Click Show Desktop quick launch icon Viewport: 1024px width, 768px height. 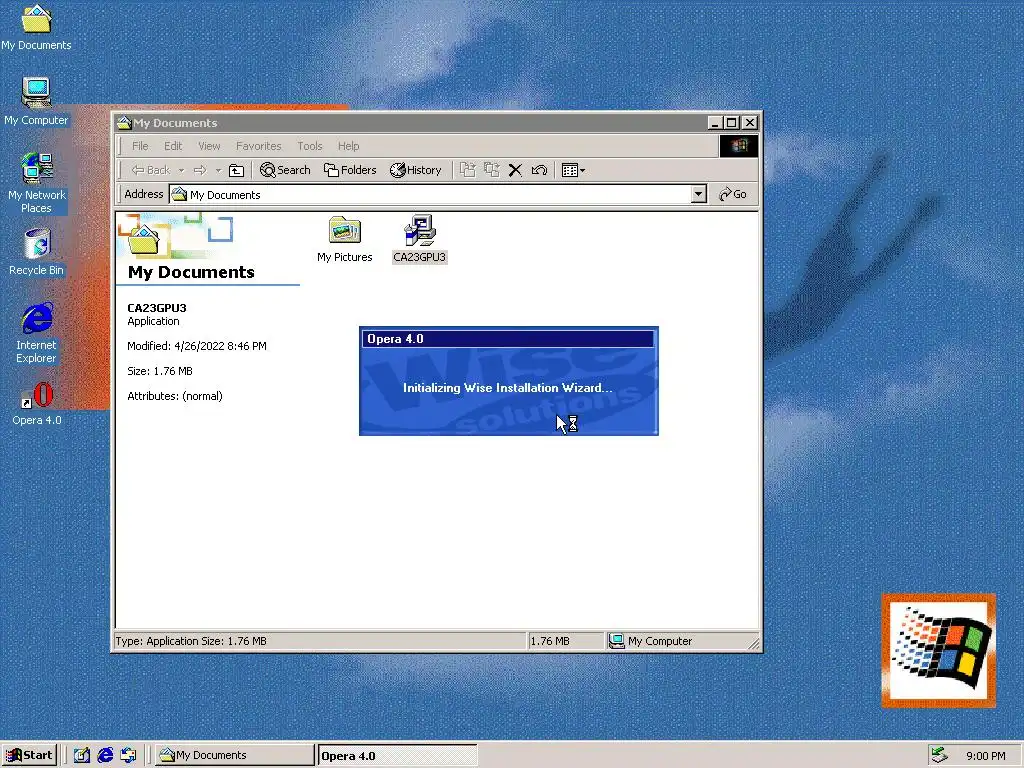pos(82,755)
